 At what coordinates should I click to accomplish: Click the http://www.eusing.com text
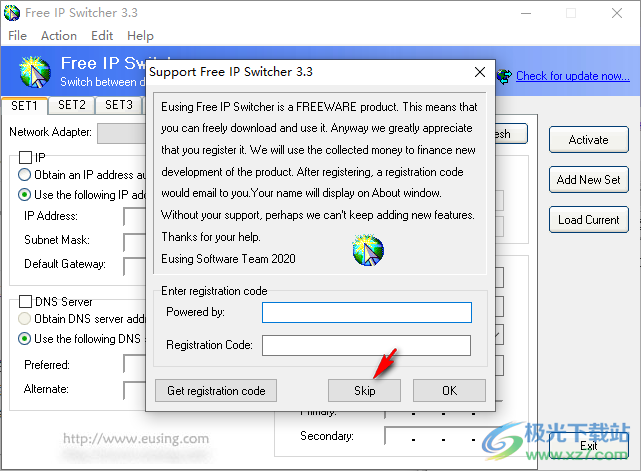click(136, 439)
